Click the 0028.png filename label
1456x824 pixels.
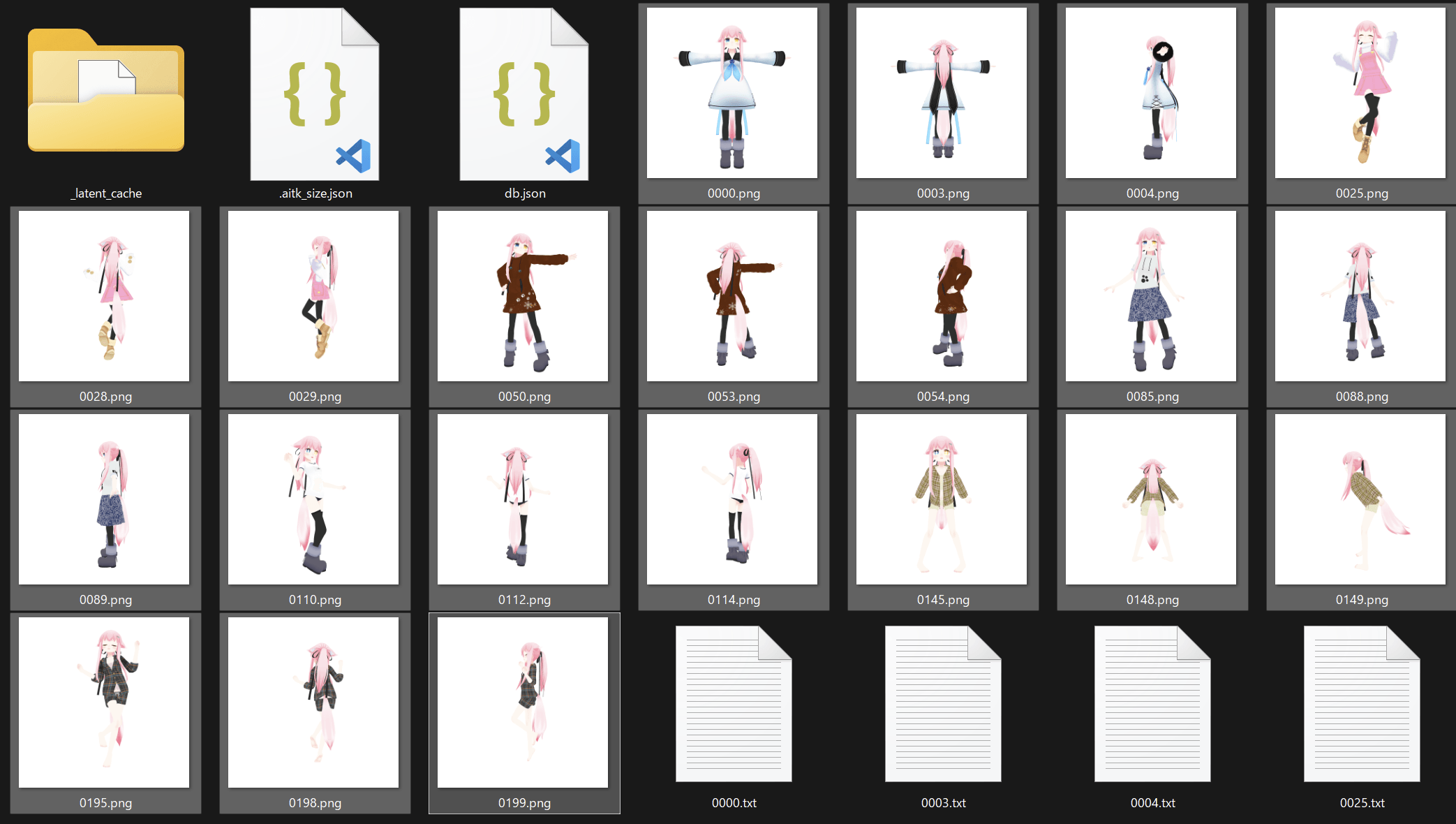tap(105, 397)
